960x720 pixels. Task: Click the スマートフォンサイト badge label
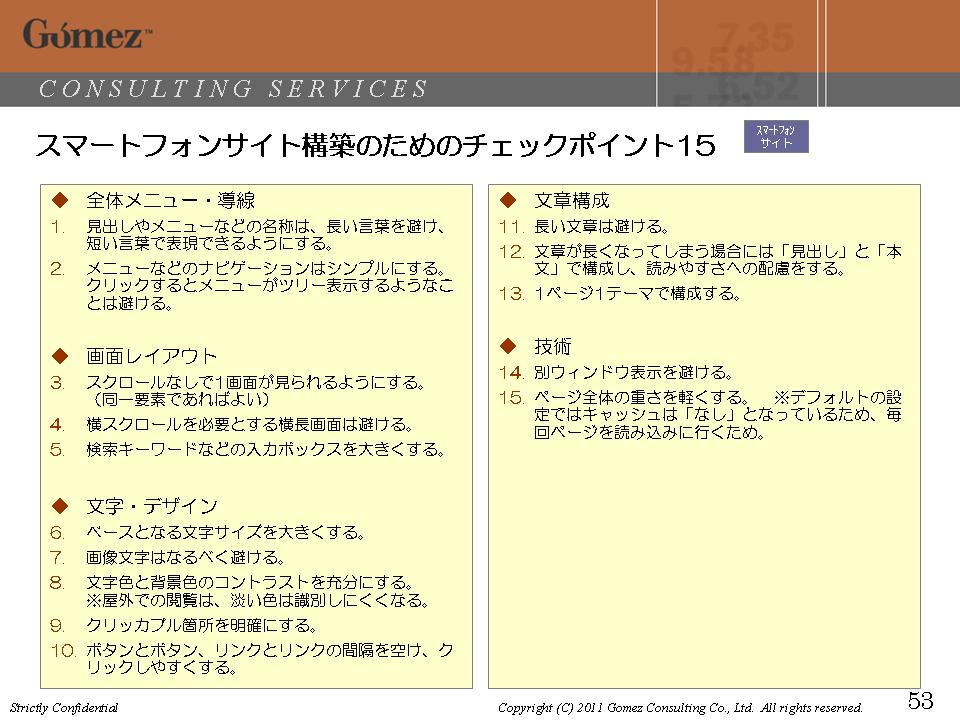[776, 137]
